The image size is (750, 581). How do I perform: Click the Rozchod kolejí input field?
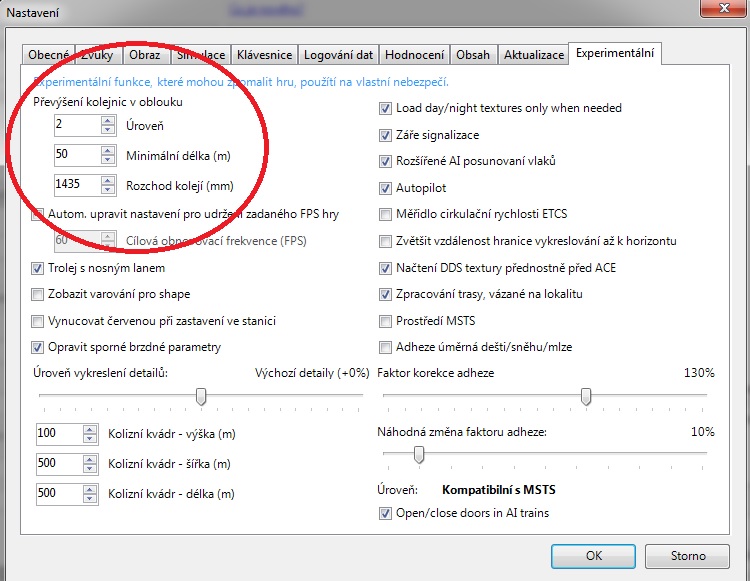(x=76, y=185)
